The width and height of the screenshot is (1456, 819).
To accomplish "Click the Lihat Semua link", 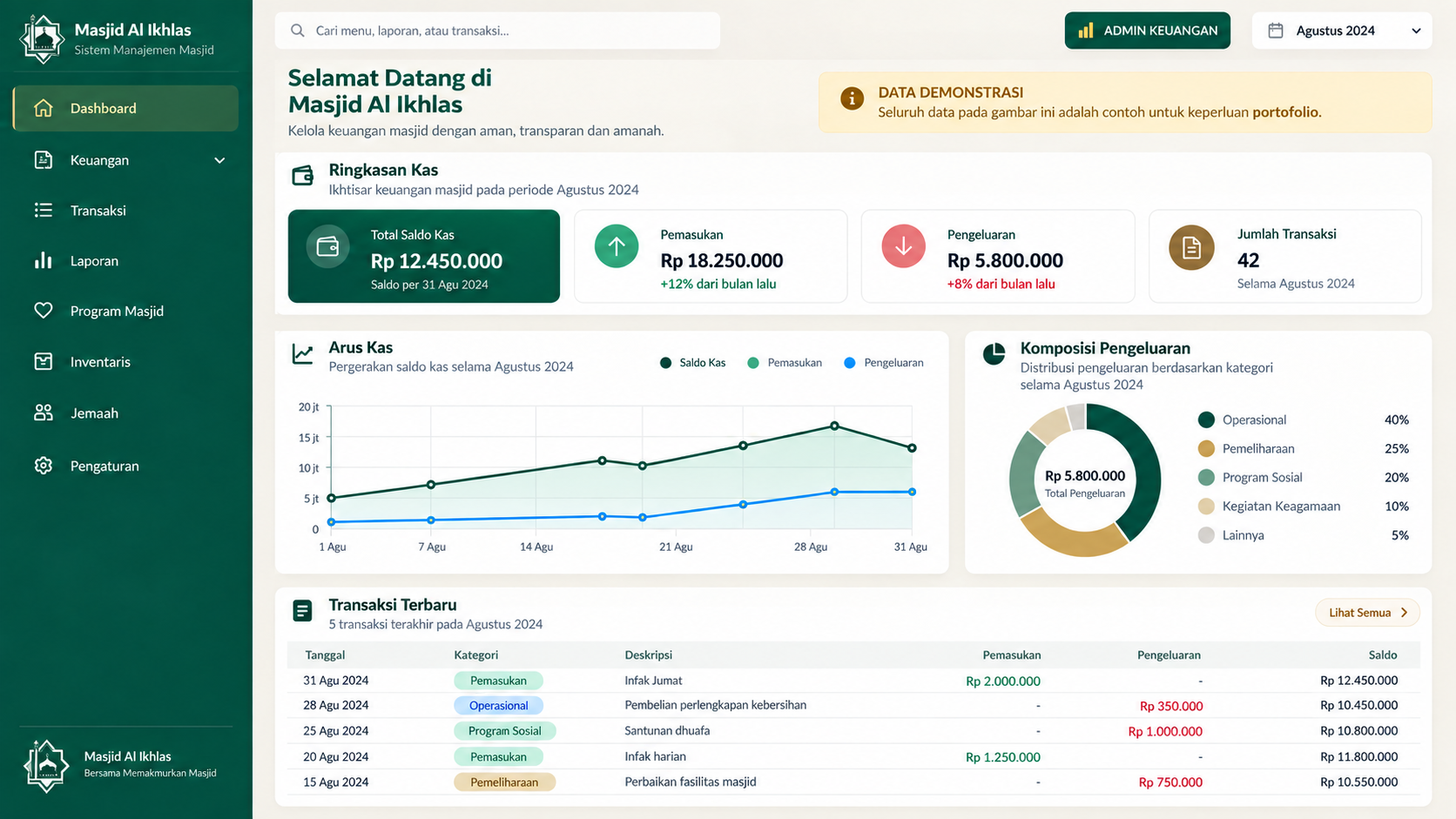I will pyautogui.click(x=1367, y=613).
